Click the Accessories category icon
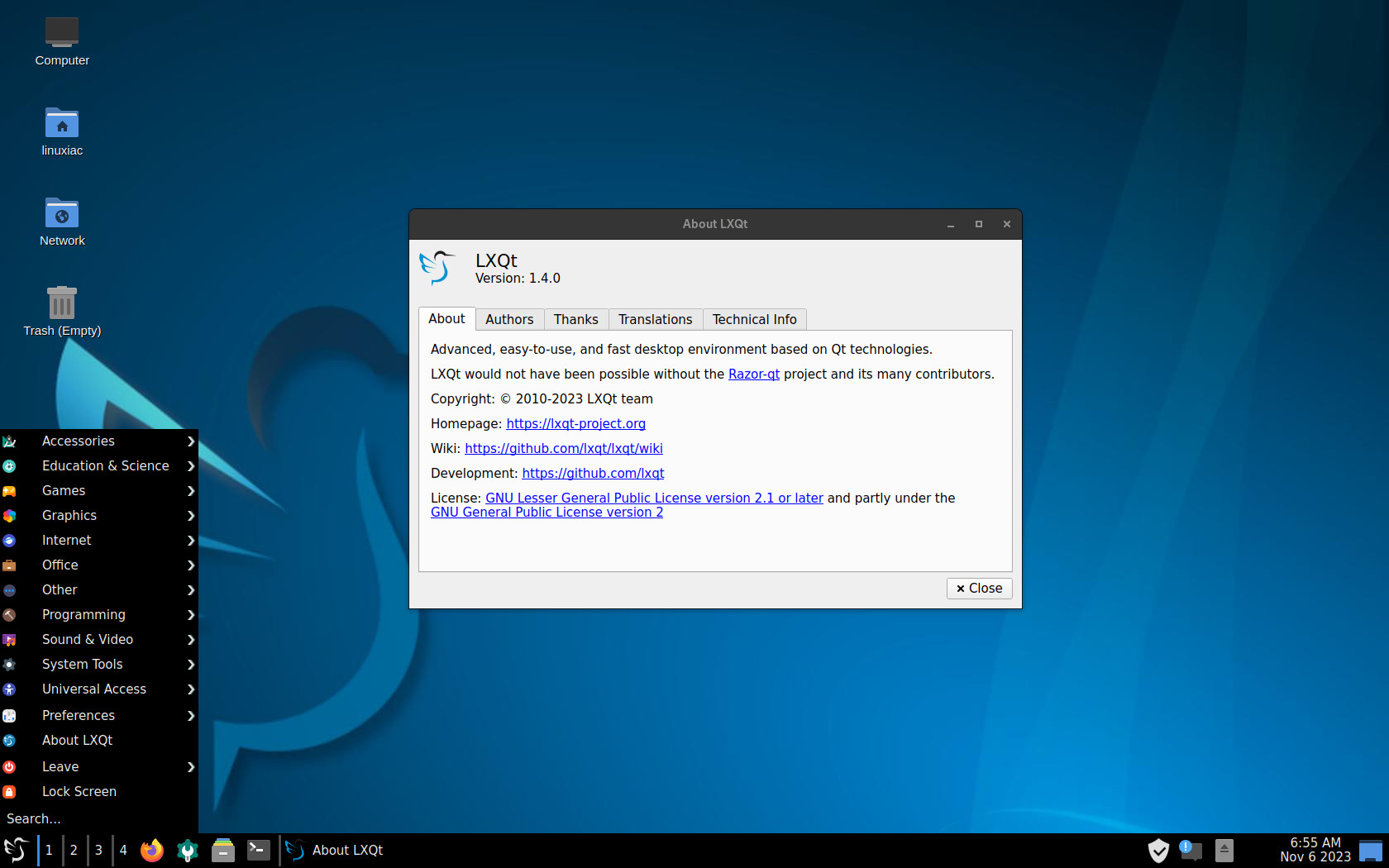This screenshot has width=1389, height=868. point(10,441)
